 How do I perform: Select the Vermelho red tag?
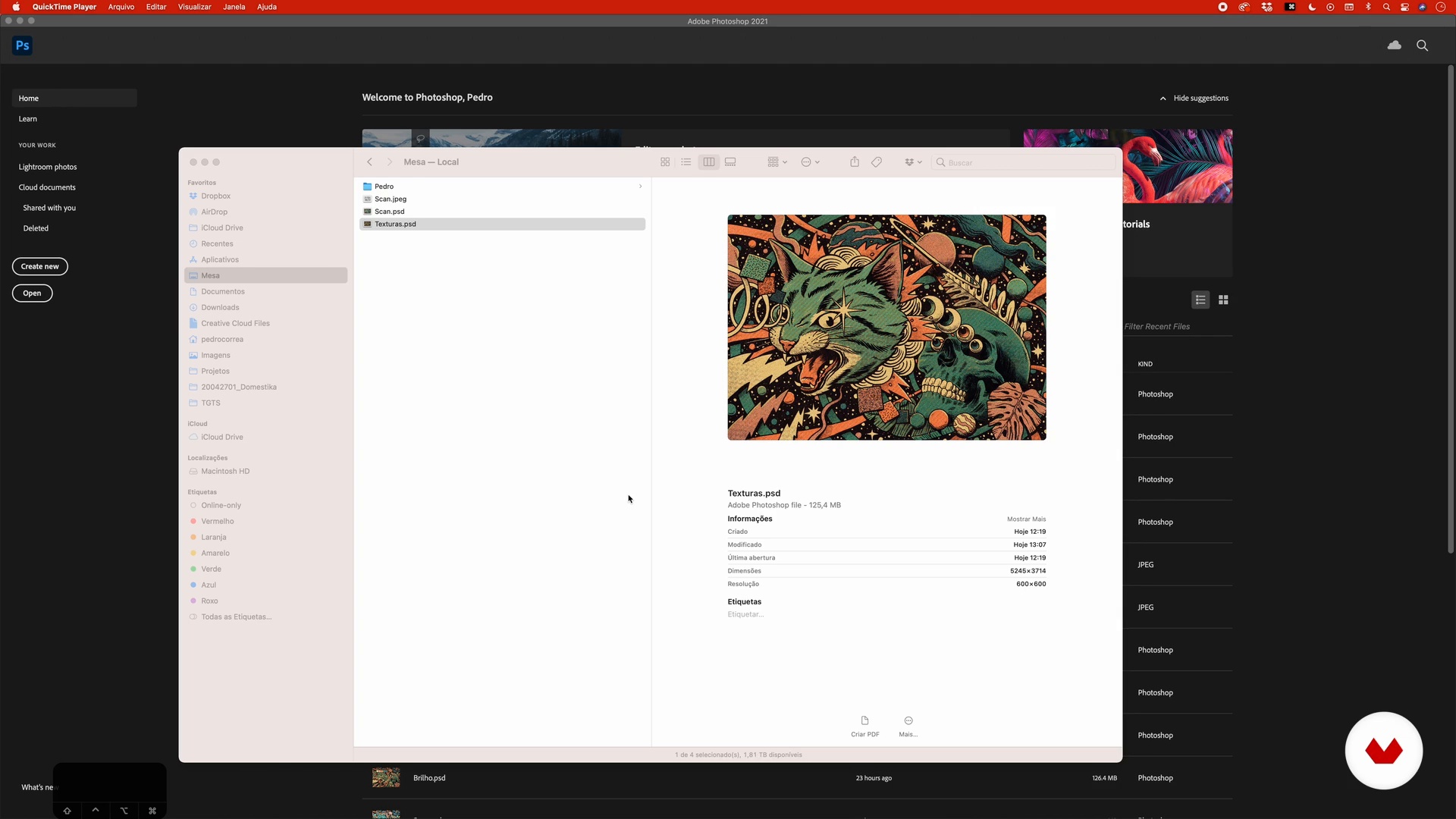(x=265, y=522)
